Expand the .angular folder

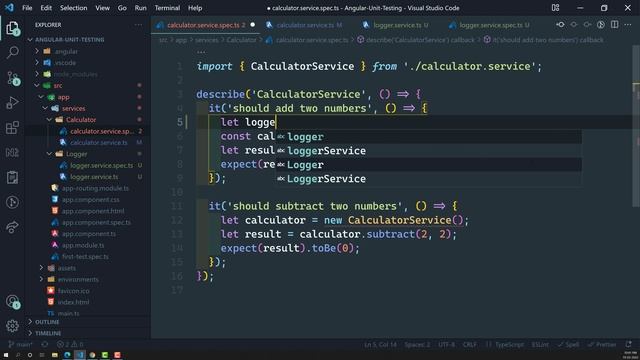[37, 51]
